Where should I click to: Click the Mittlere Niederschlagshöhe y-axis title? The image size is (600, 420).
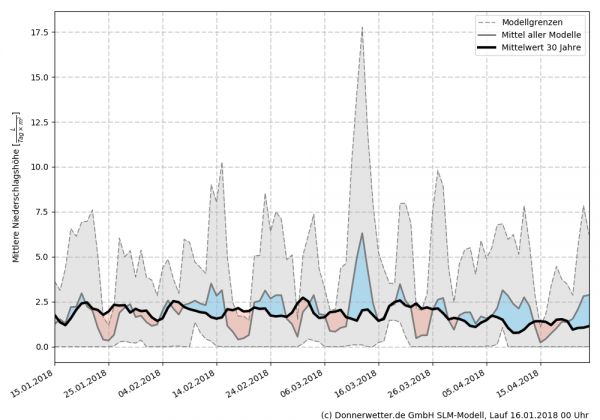[17, 189]
